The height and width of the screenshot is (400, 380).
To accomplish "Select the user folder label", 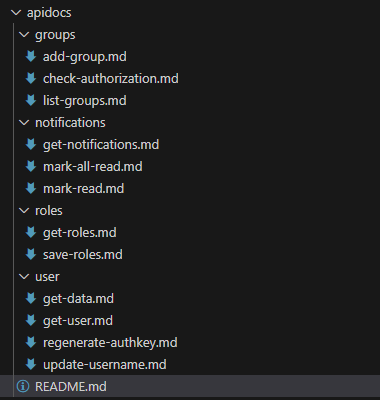I will tap(47, 277).
